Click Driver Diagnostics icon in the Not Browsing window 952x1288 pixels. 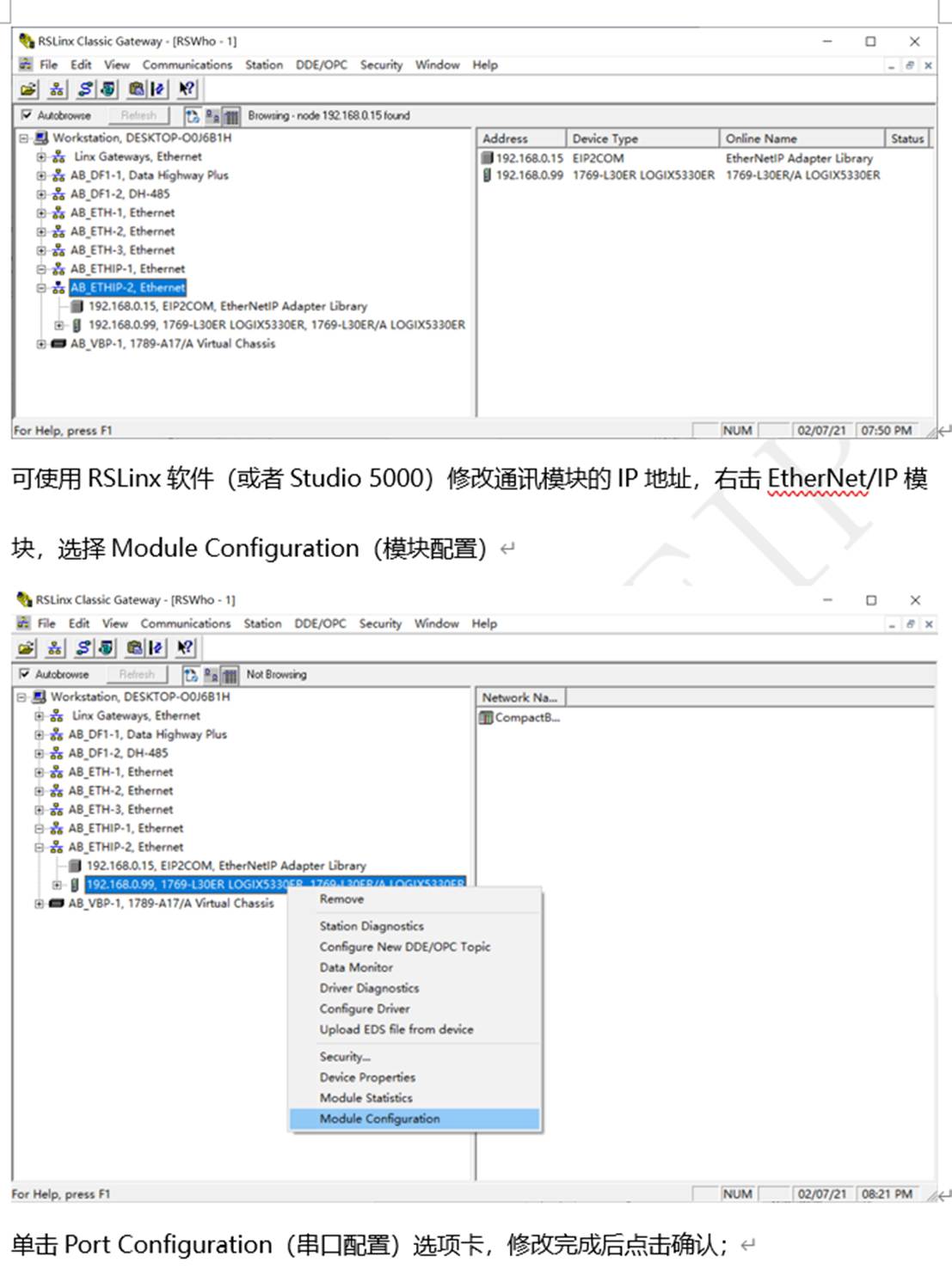click(x=106, y=647)
